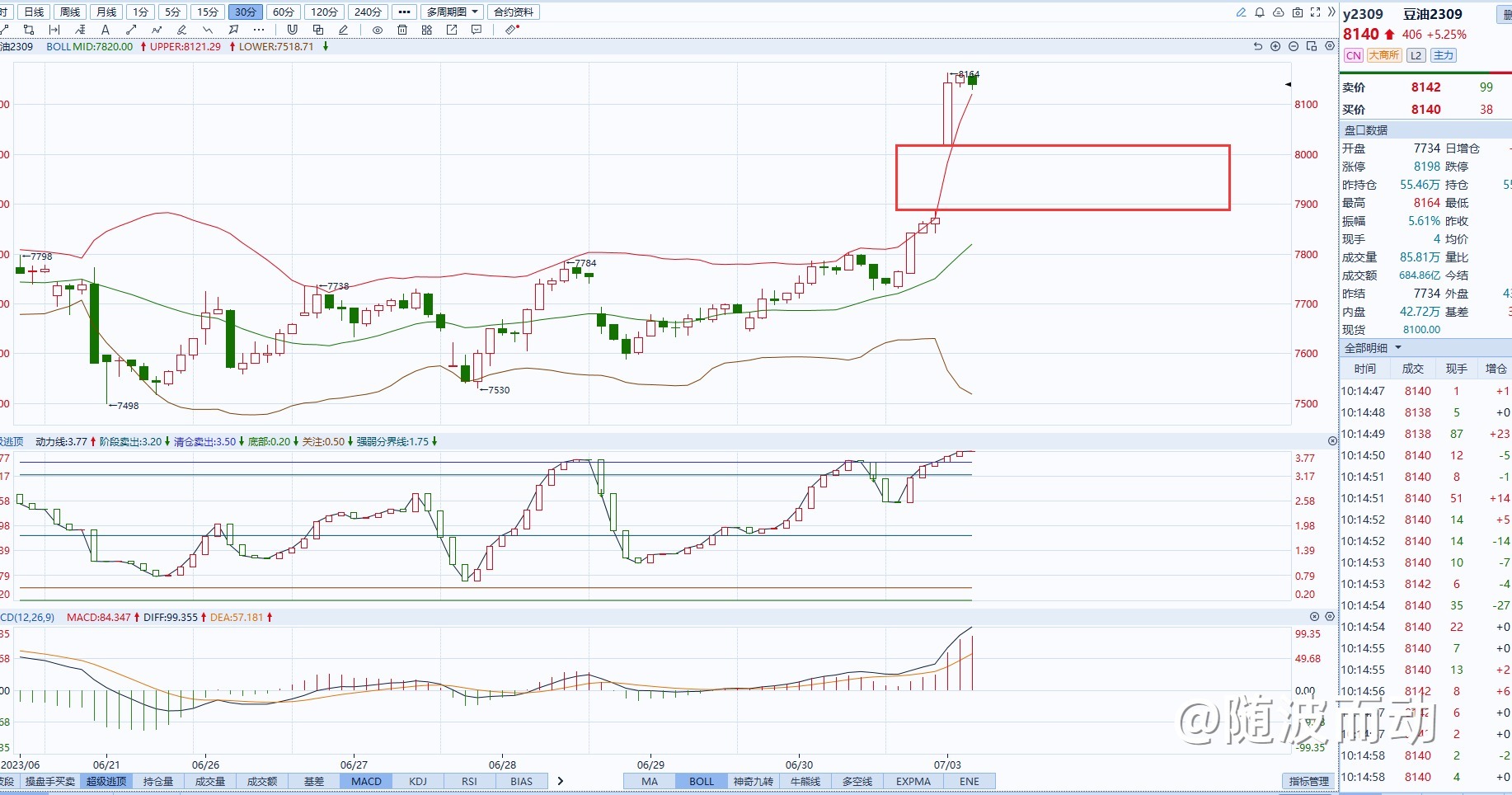This screenshot has height=795, width=1512.
Task: Delete drawings with trash icon
Action: [x=402, y=30]
